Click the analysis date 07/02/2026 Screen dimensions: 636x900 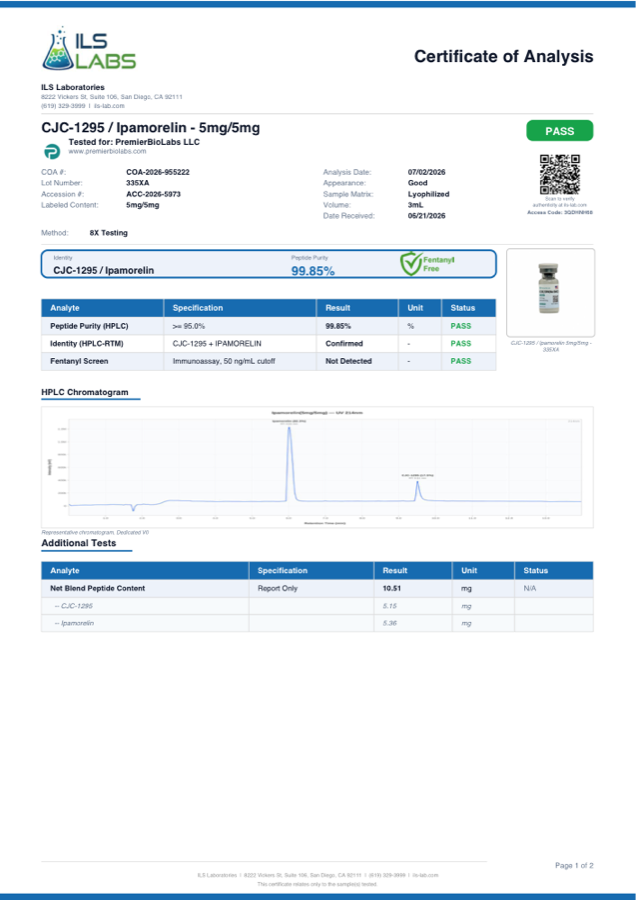click(x=426, y=172)
